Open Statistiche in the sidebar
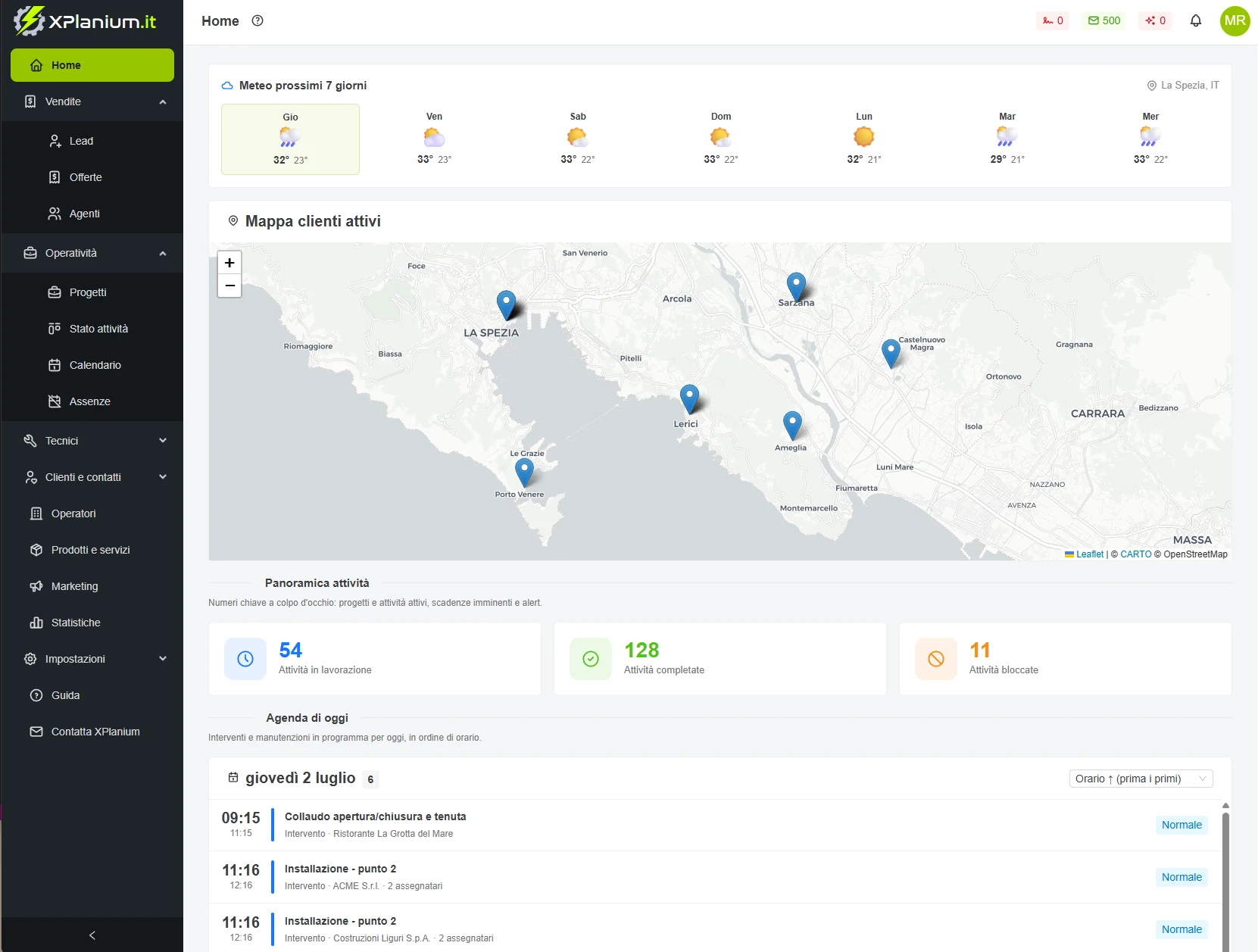The width and height of the screenshot is (1258, 952). coord(92,623)
